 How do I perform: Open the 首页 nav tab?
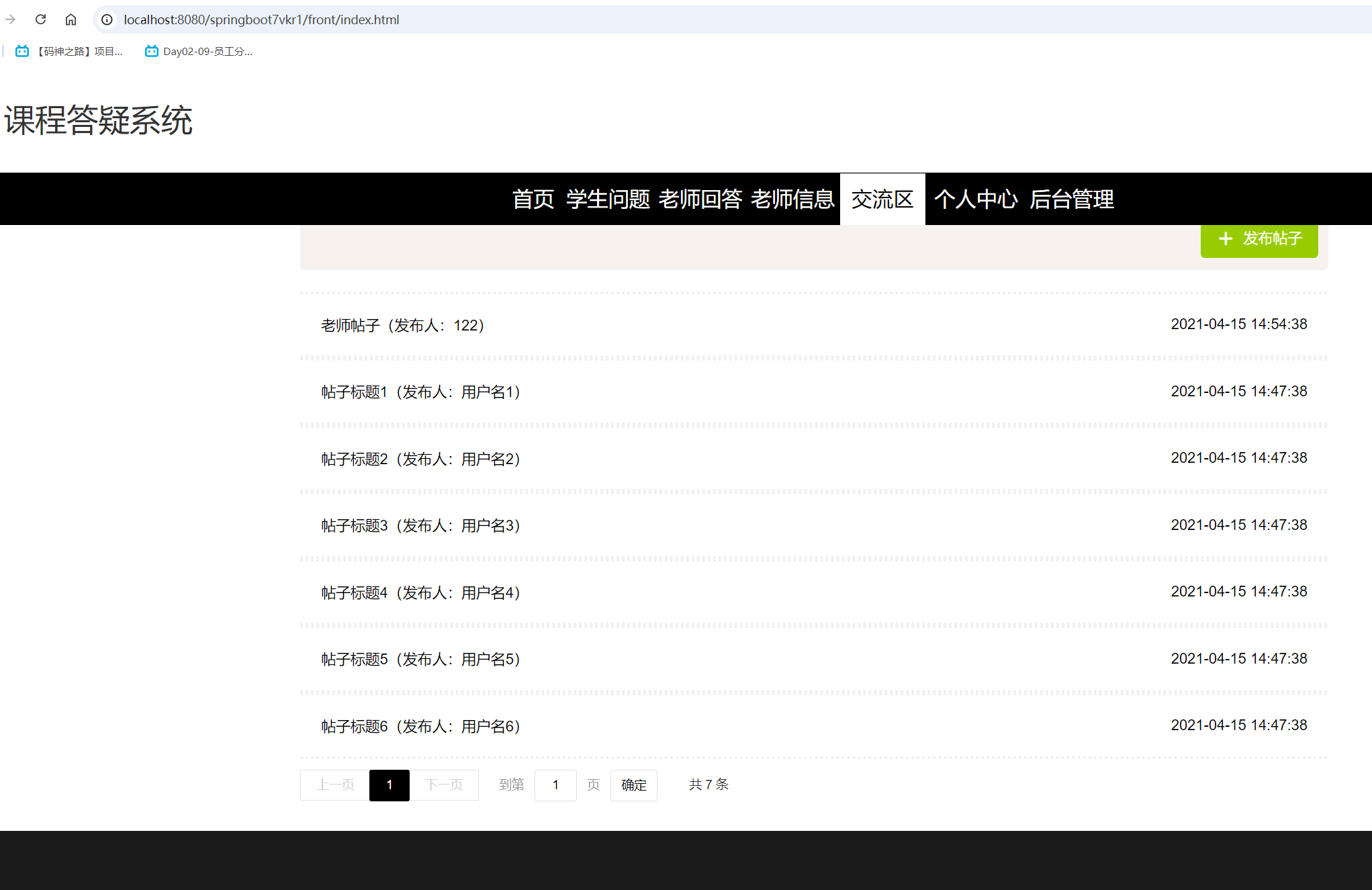533,199
